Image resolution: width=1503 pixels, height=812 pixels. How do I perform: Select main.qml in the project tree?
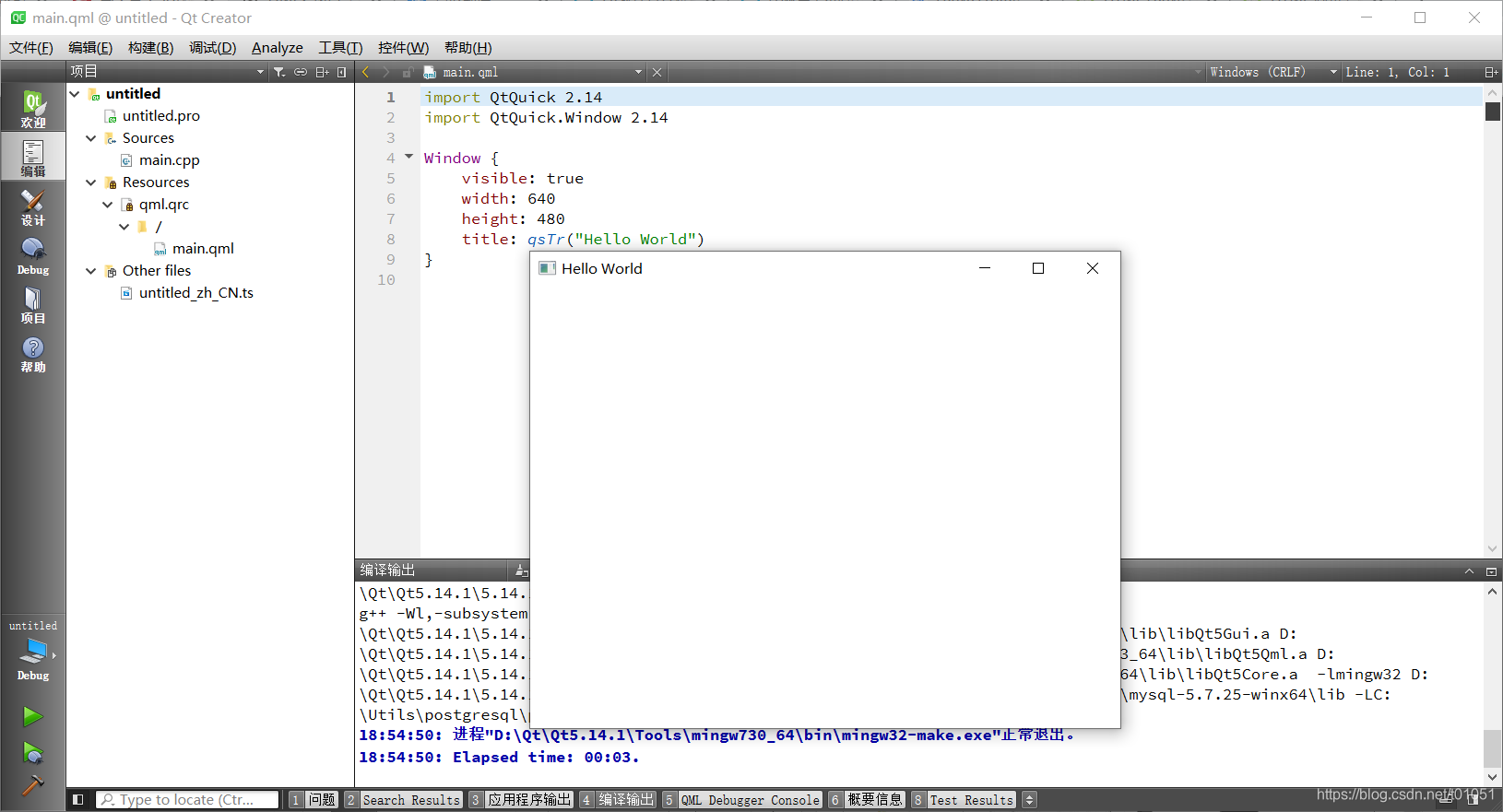click(203, 249)
